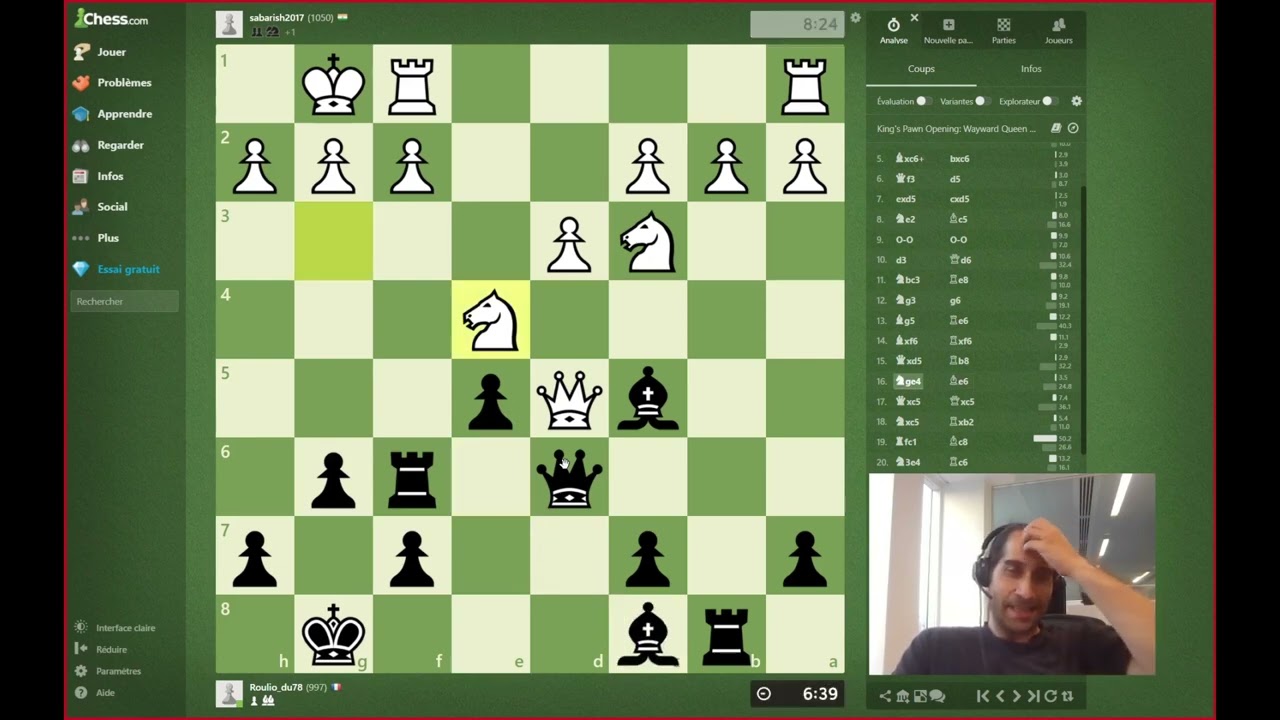Click the share game icon
The width and height of the screenshot is (1280, 720).
885,696
